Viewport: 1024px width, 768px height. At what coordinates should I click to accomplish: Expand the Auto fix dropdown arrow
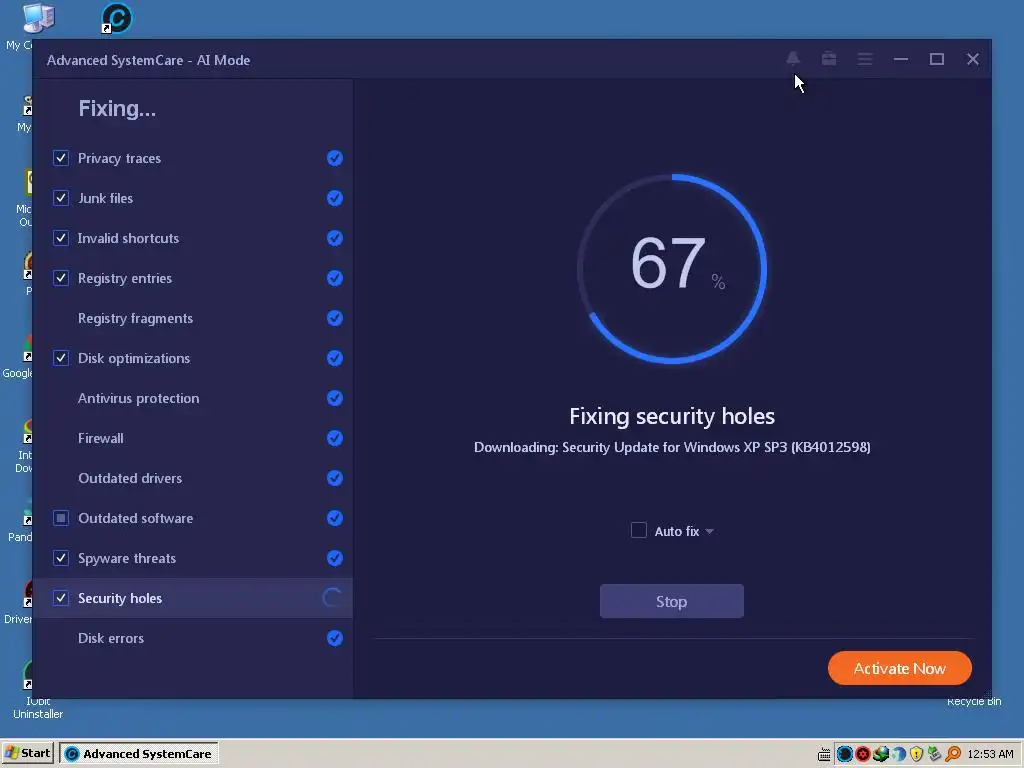click(x=709, y=532)
